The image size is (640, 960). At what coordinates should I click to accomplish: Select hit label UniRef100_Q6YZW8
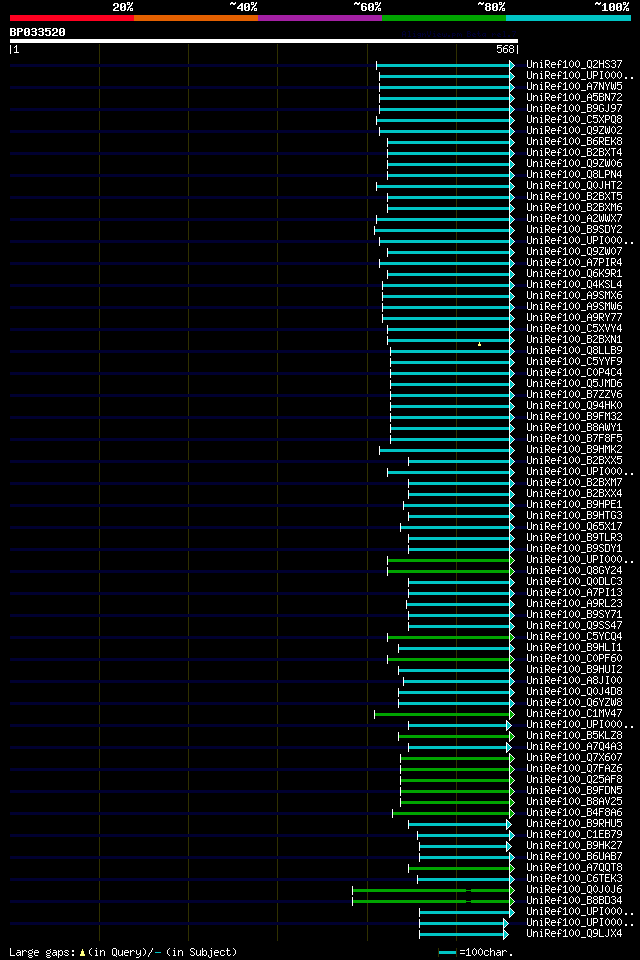click(x=574, y=703)
